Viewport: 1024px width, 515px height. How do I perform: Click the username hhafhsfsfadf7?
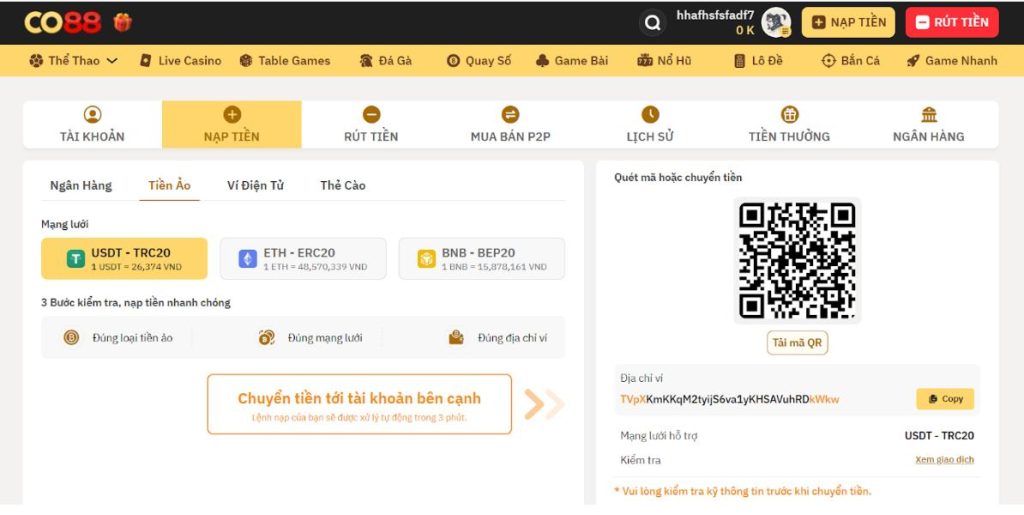[715, 15]
